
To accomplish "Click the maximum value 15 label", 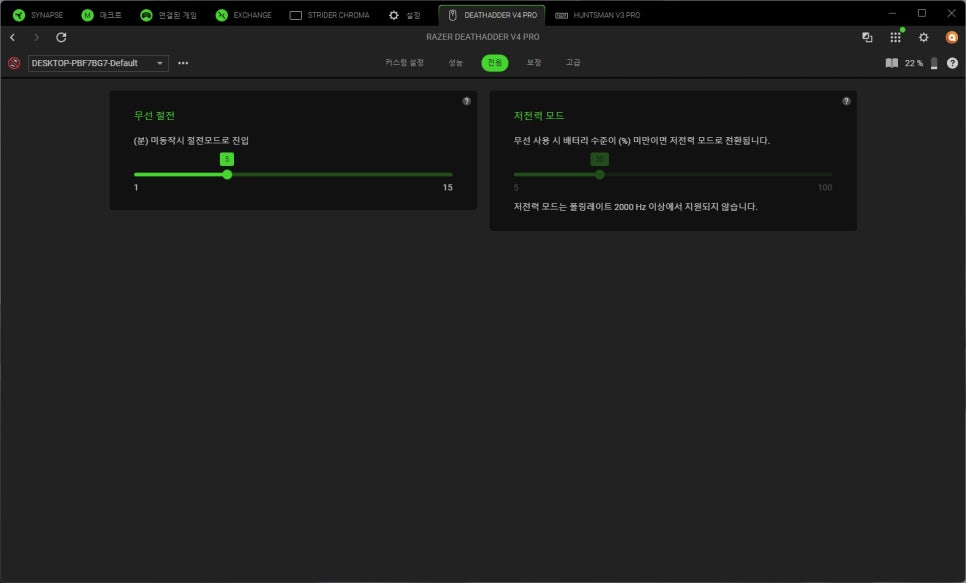I will 447,187.
